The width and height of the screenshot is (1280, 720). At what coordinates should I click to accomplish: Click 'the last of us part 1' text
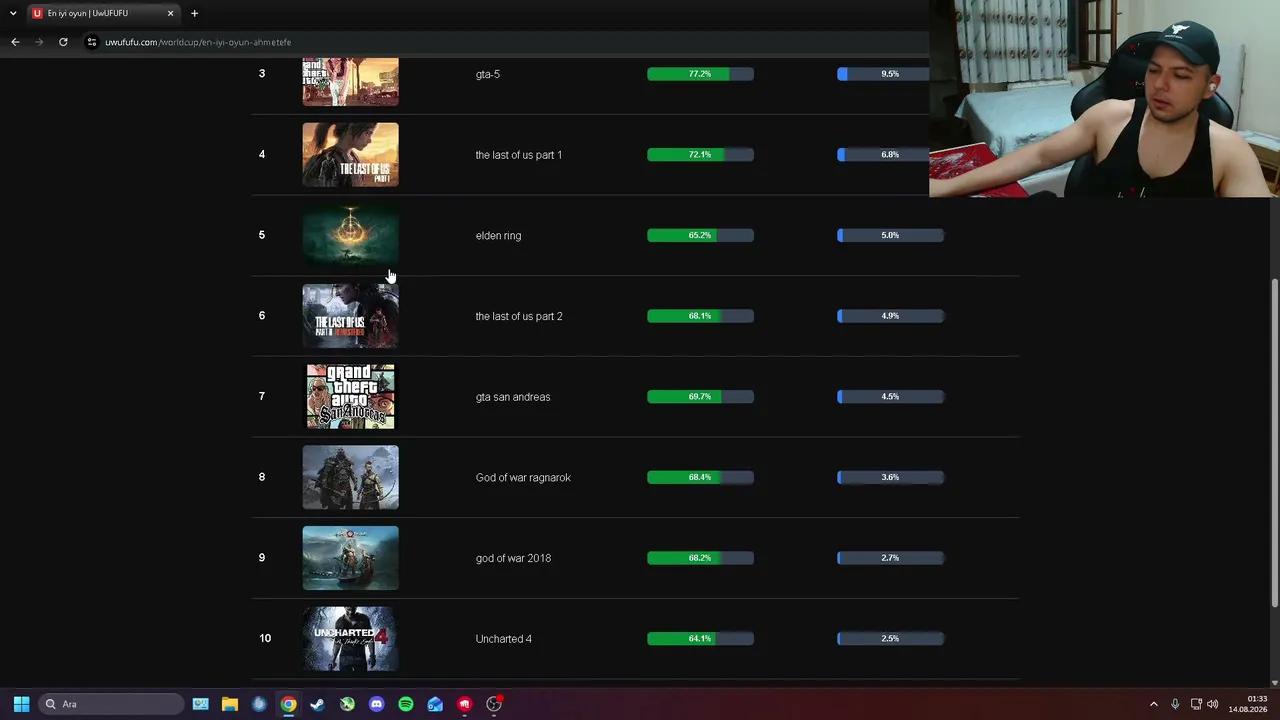[x=519, y=155]
